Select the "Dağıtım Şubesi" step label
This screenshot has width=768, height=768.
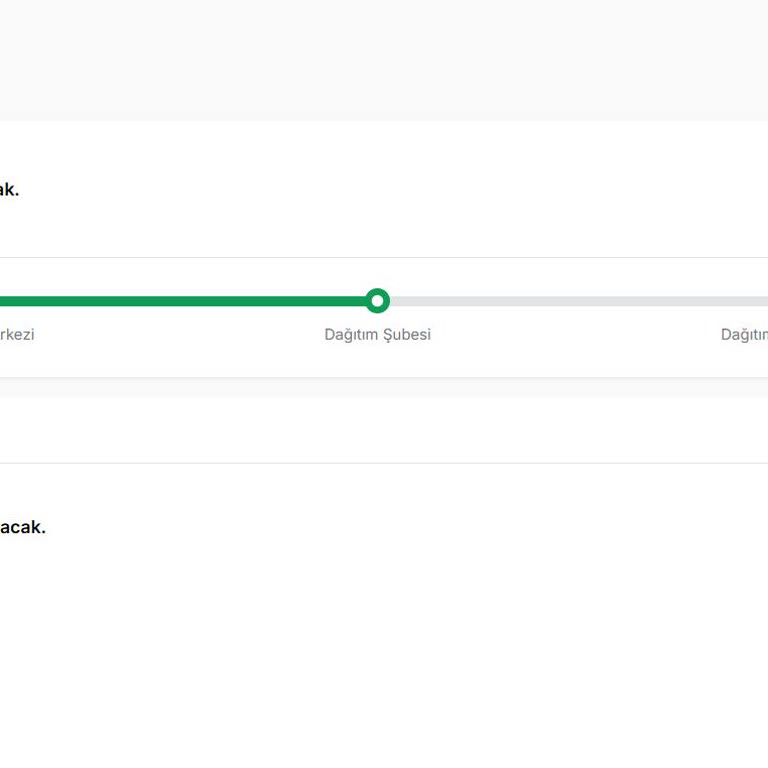click(x=377, y=335)
